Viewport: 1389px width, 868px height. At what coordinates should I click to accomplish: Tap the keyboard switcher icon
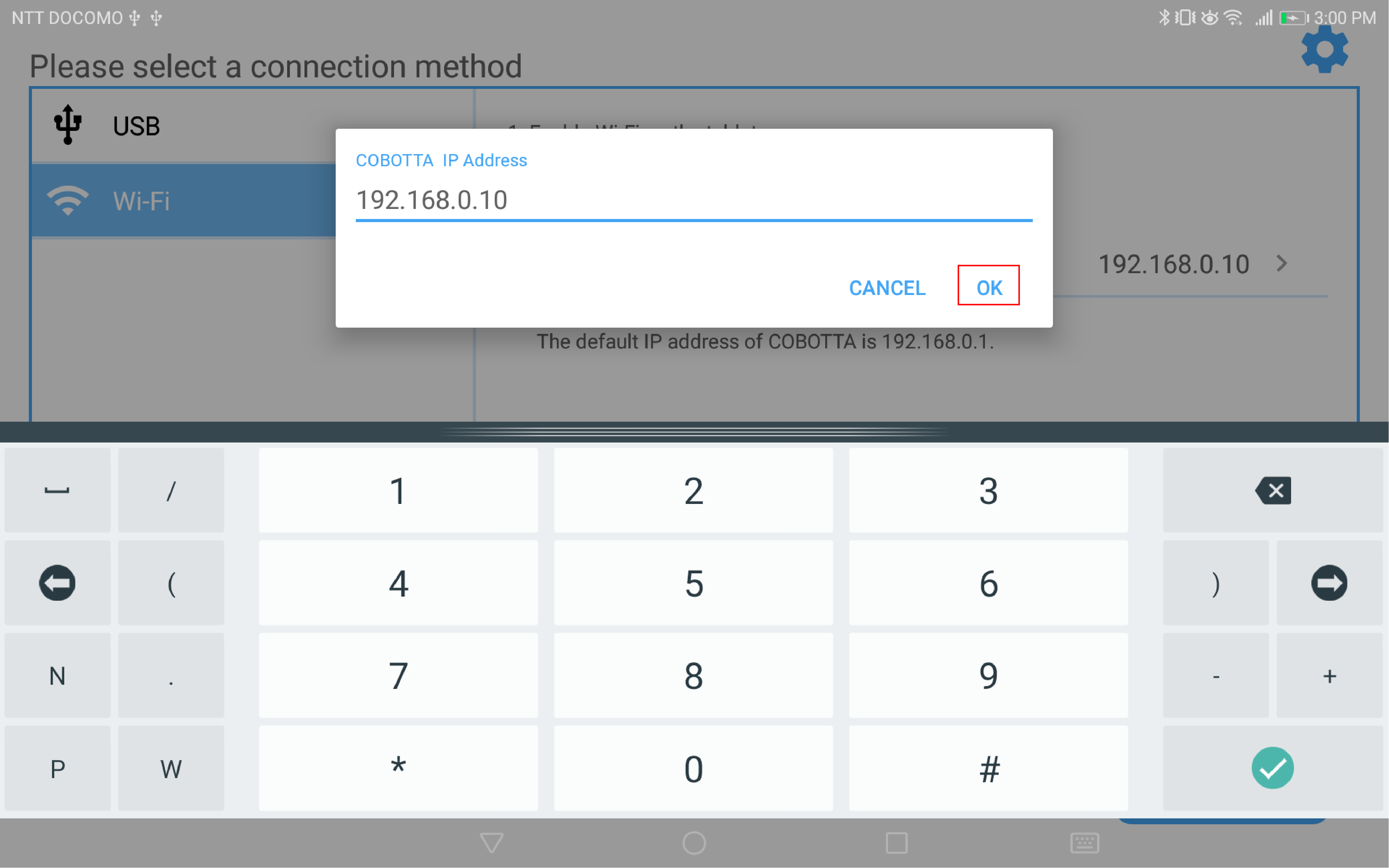point(1084,843)
